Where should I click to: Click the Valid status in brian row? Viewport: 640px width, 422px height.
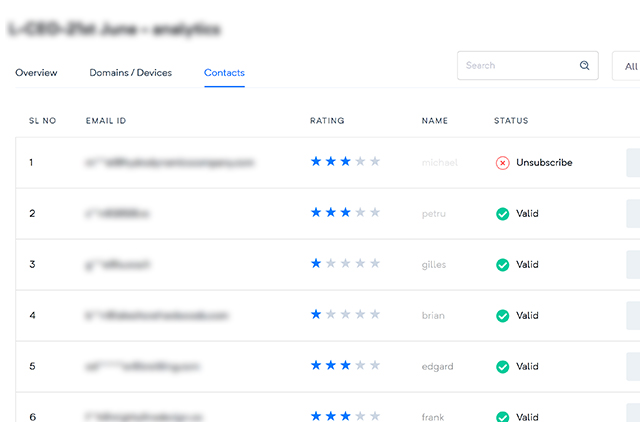coord(527,315)
